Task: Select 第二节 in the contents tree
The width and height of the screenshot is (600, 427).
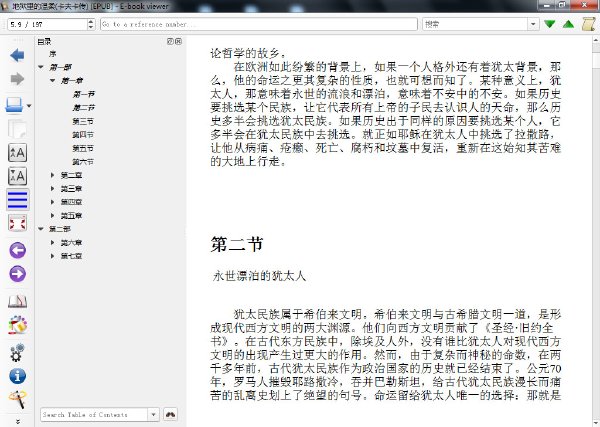Action: pyautogui.click(x=83, y=108)
